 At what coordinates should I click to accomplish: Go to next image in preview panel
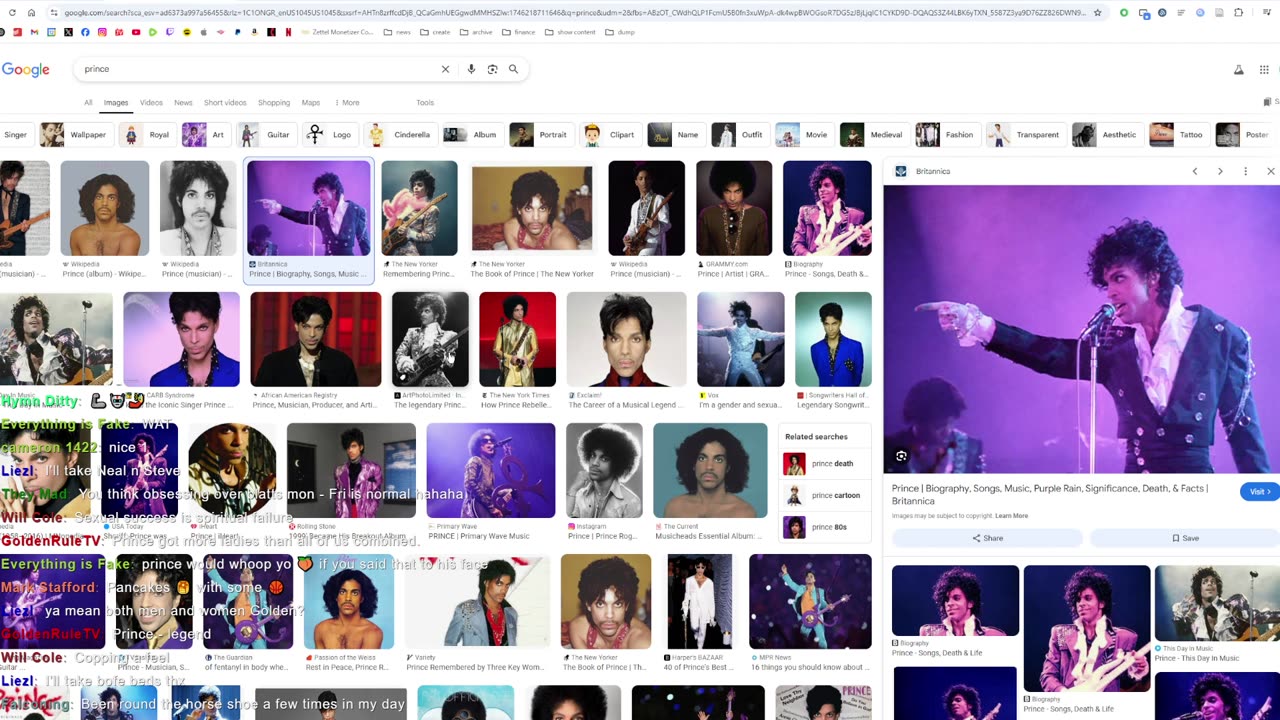click(x=1220, y=171)
